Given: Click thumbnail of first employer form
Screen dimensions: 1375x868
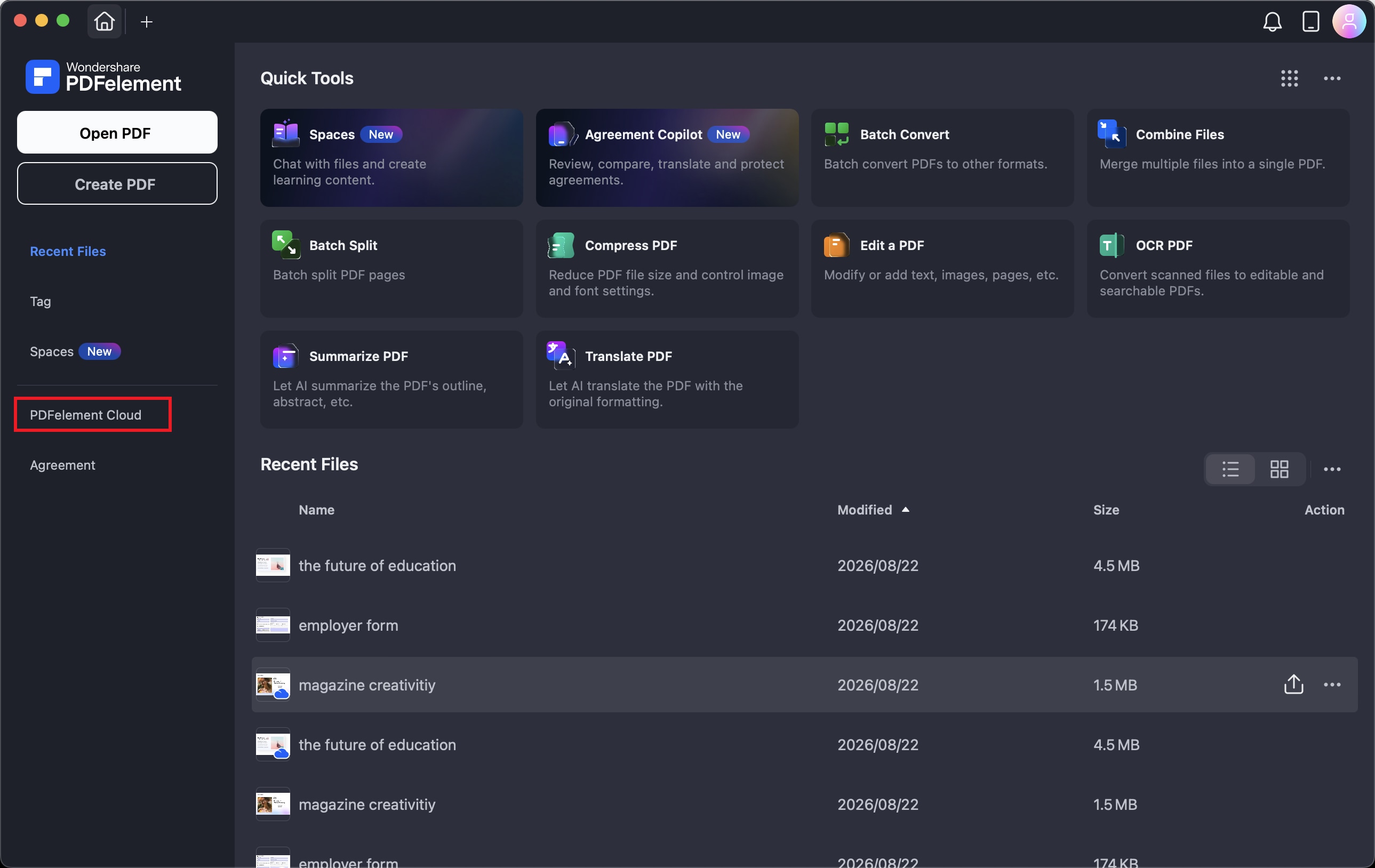Looking at the screenshot, I should point(273,625).
